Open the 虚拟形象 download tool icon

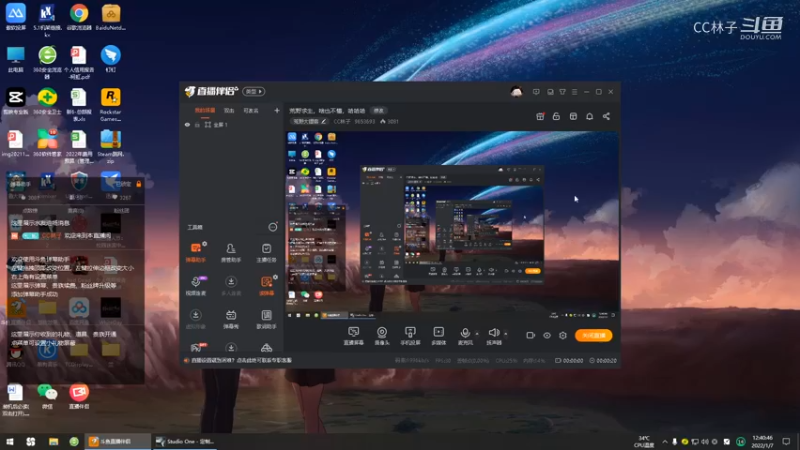(196, 319)
